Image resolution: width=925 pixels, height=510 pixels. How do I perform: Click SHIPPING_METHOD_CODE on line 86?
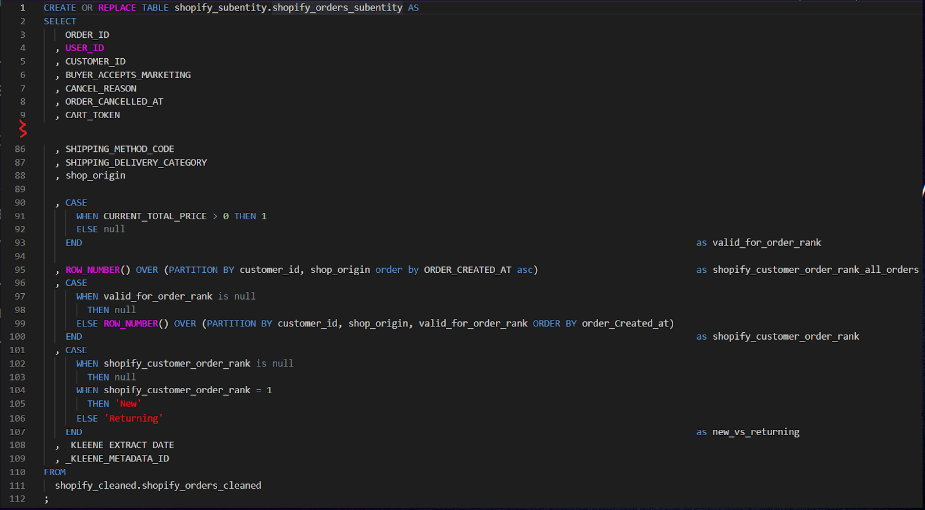pyautogui.click(x=119, y=149)
